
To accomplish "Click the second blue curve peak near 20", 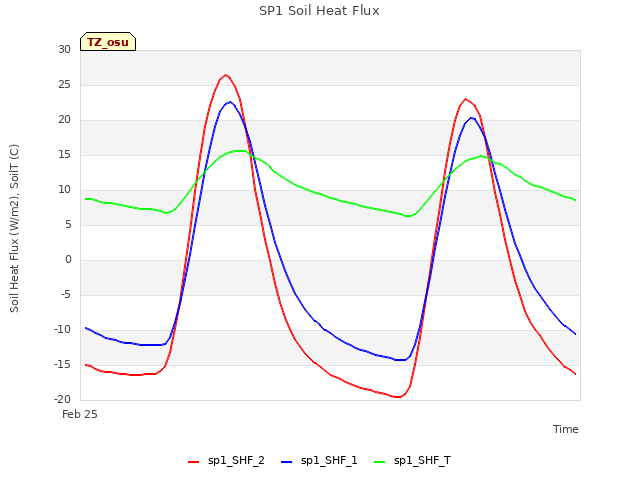I will (471, 118).
